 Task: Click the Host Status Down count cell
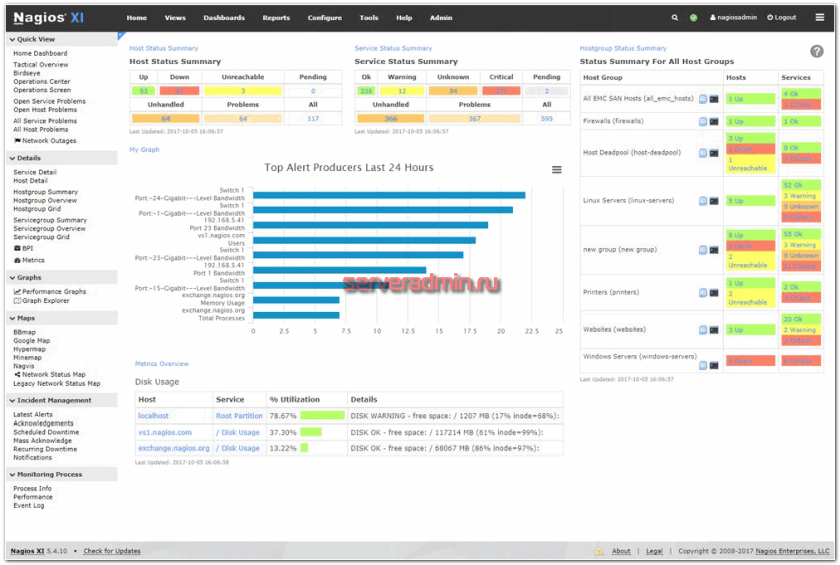coord(179,91)
